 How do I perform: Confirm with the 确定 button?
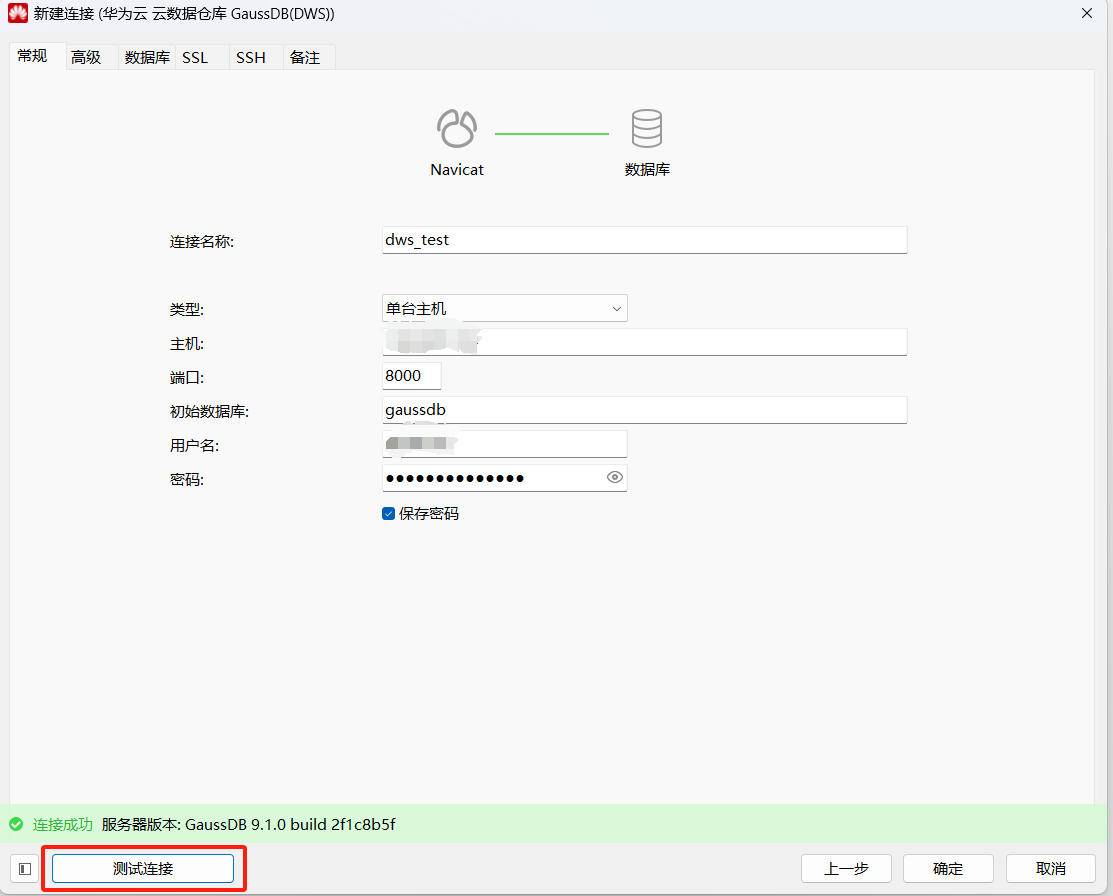948,868
